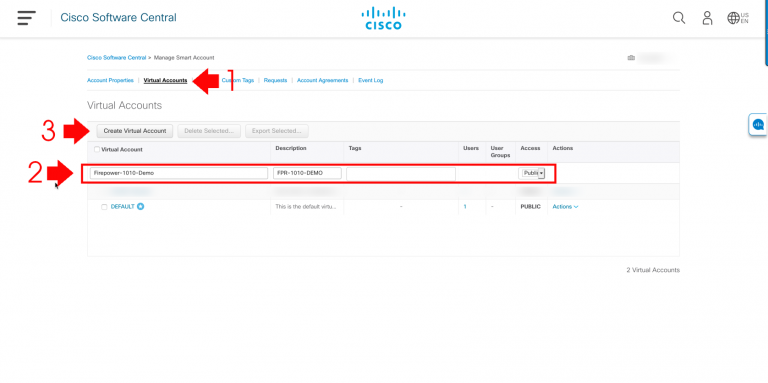Click the Cisco logo
The width and height of the screenshot is (768, 383).
point(384,18)
